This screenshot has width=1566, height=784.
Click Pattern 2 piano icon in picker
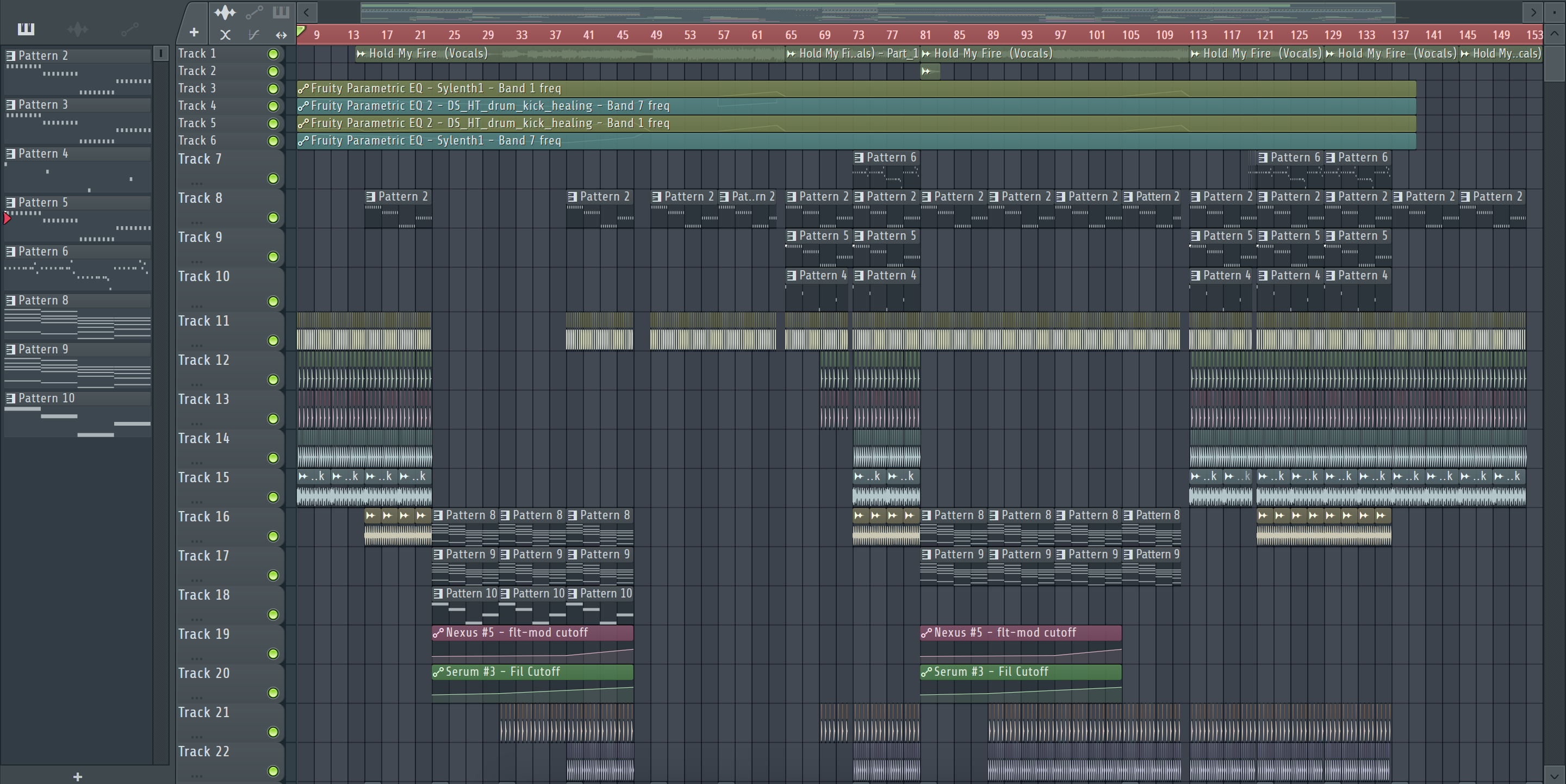coord(10,55)
